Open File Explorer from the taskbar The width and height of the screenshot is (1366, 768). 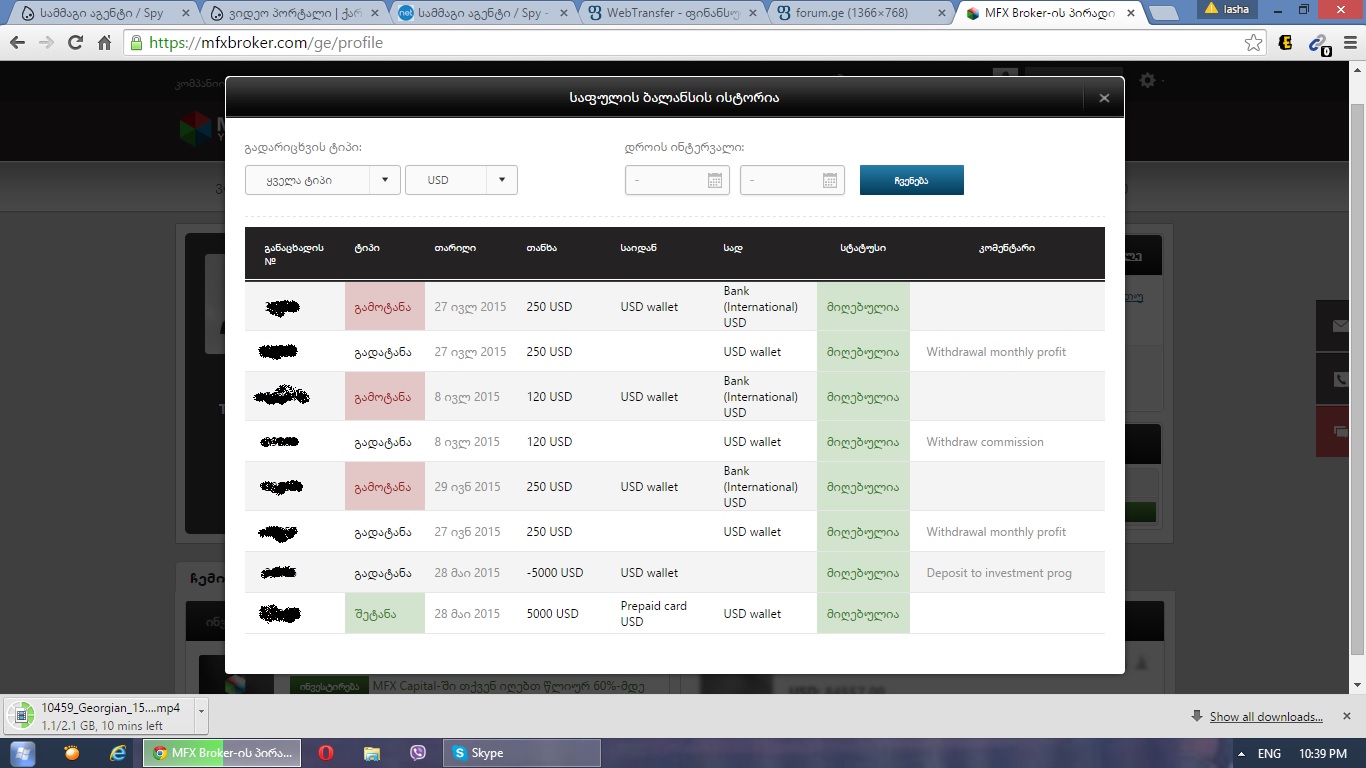coord(372,753)
